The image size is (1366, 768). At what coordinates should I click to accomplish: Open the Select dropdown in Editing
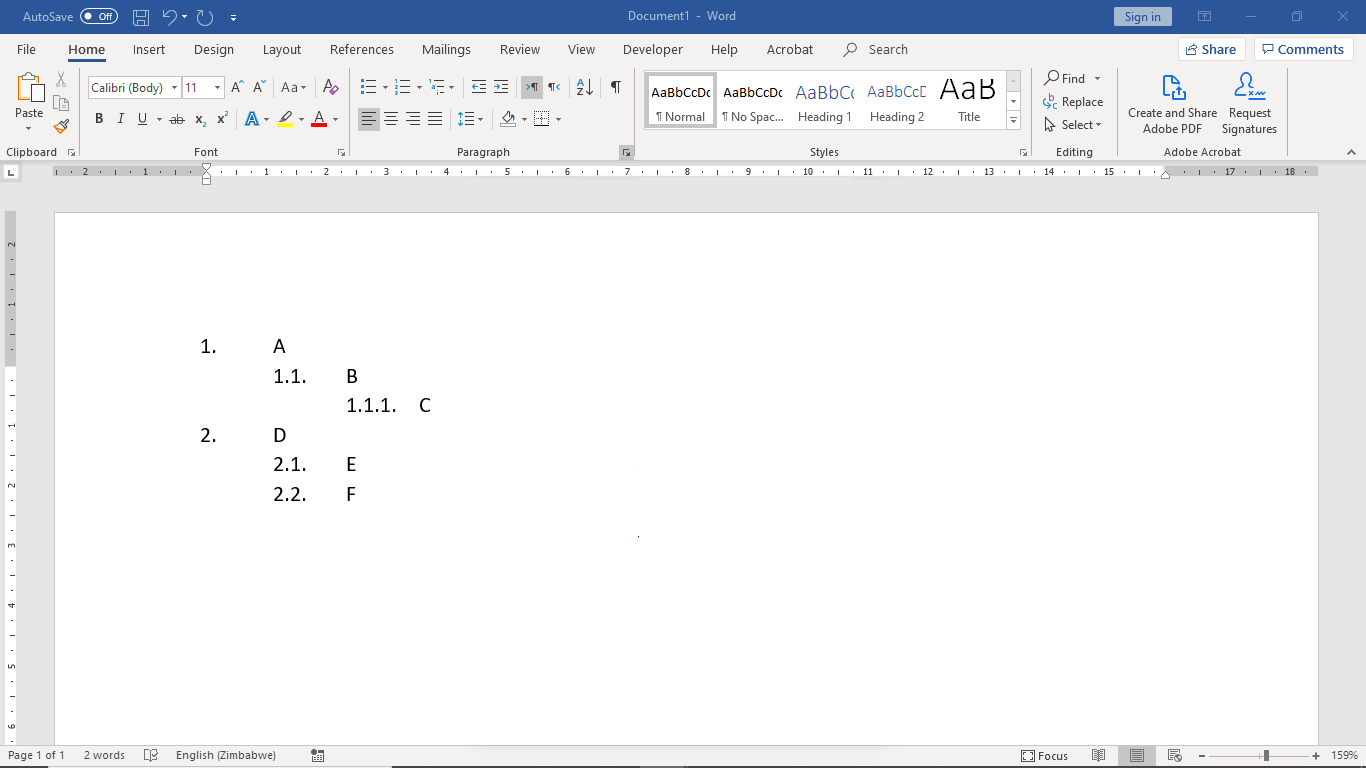tap(1073, 125)
